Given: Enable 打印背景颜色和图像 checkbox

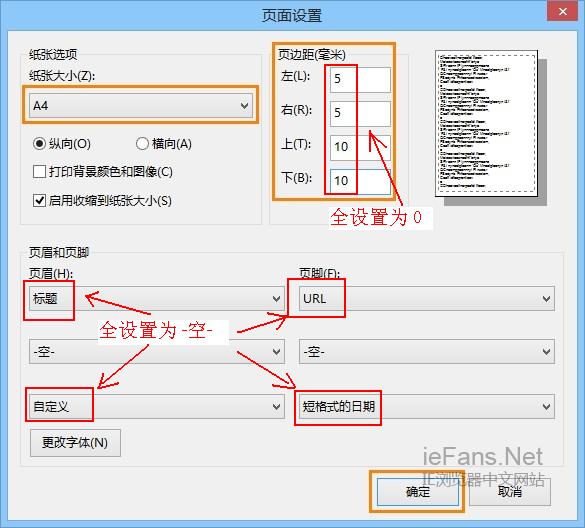Looking at the screenshot, I should [39, 172].
